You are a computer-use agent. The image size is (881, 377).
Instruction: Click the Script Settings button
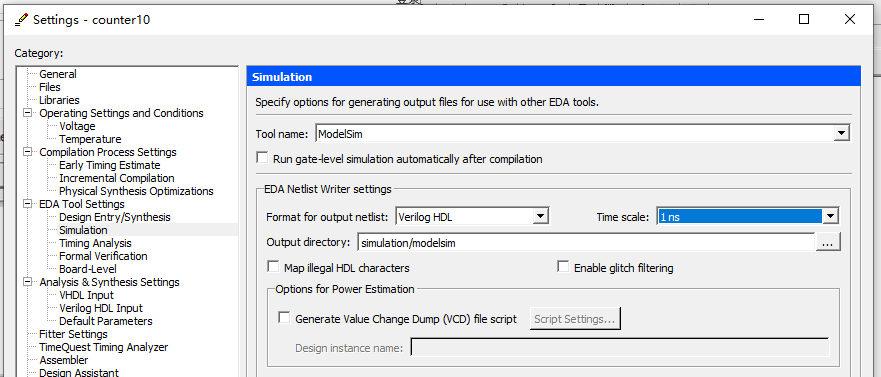(x=575, y=319)
